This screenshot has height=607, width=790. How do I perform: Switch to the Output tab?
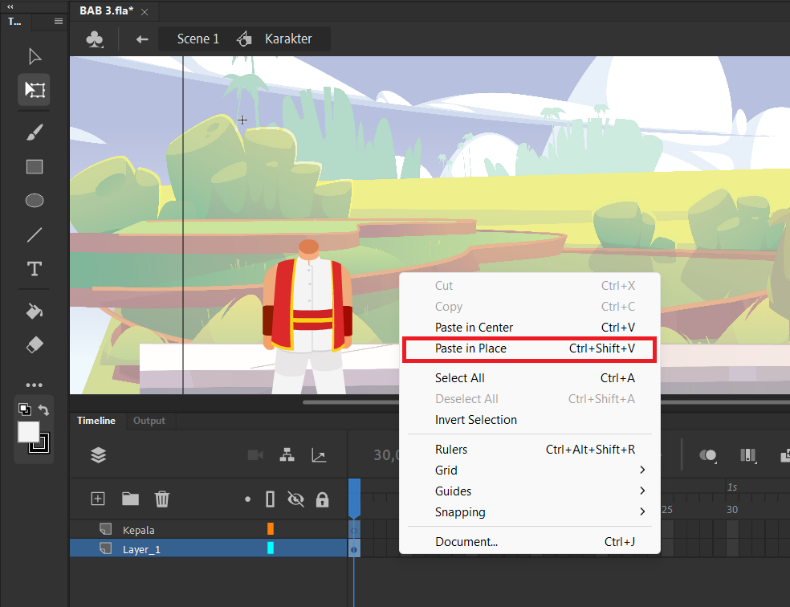(x=149, y=421)
